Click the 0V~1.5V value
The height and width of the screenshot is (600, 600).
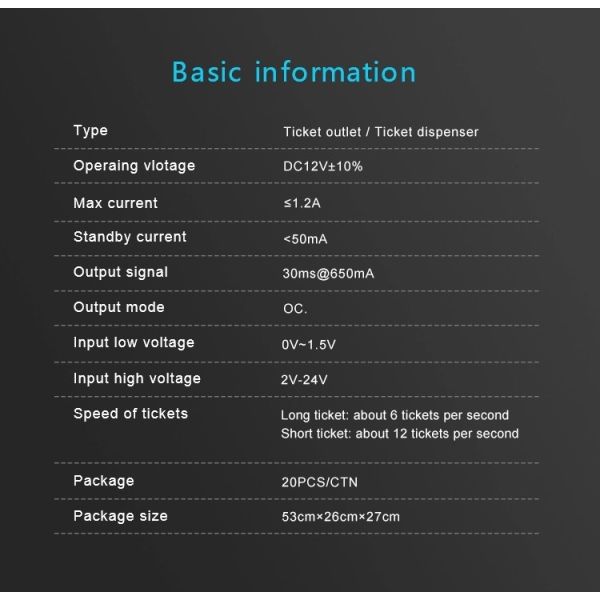(309, 344)
